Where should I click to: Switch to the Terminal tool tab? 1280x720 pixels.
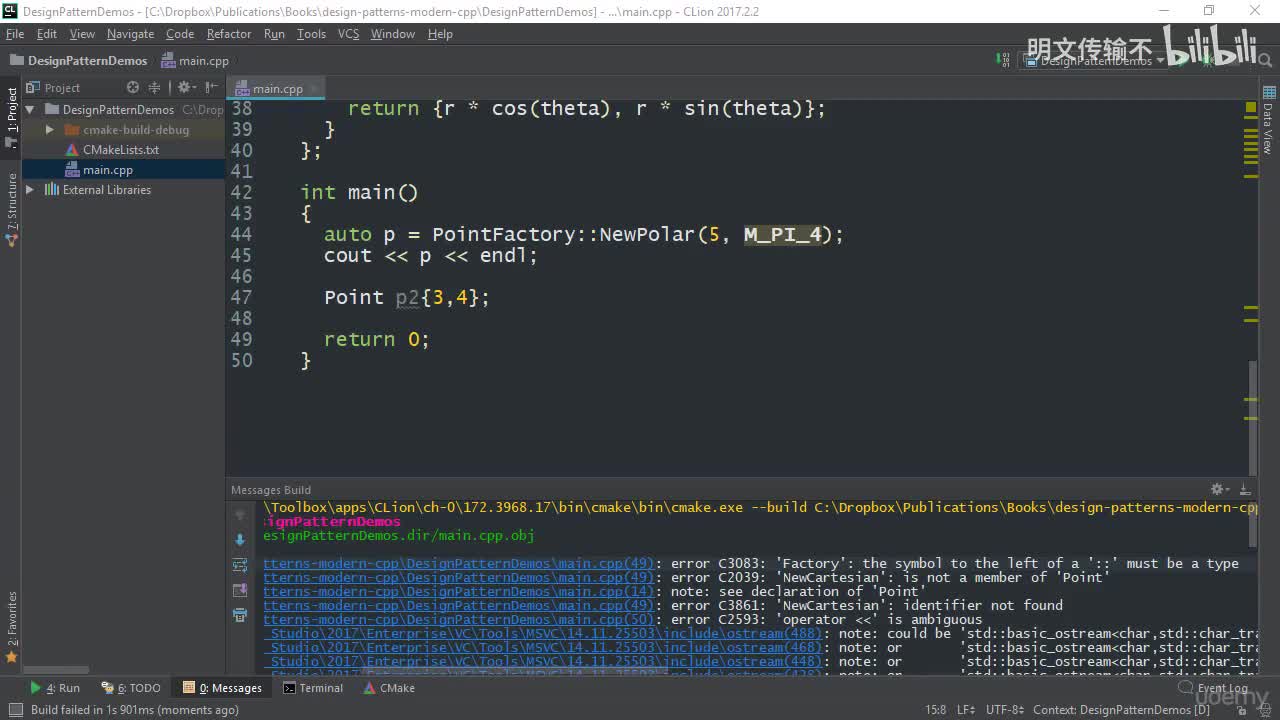[313, 688]
